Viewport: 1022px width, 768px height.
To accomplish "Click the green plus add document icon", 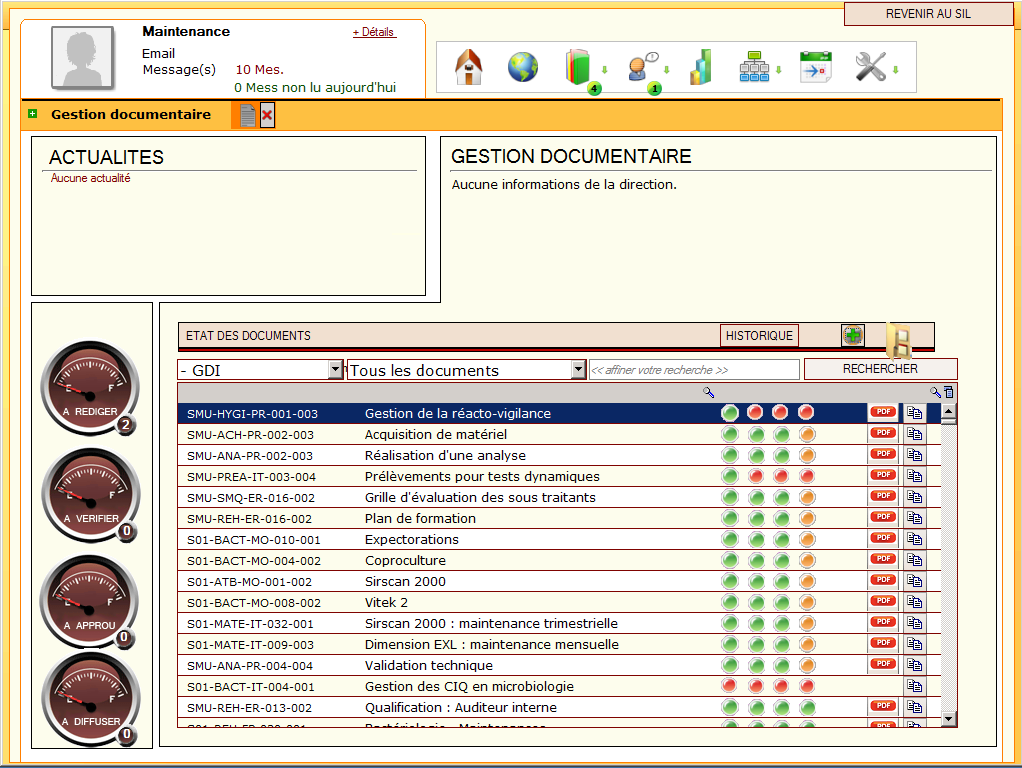I will pos(852,335).
